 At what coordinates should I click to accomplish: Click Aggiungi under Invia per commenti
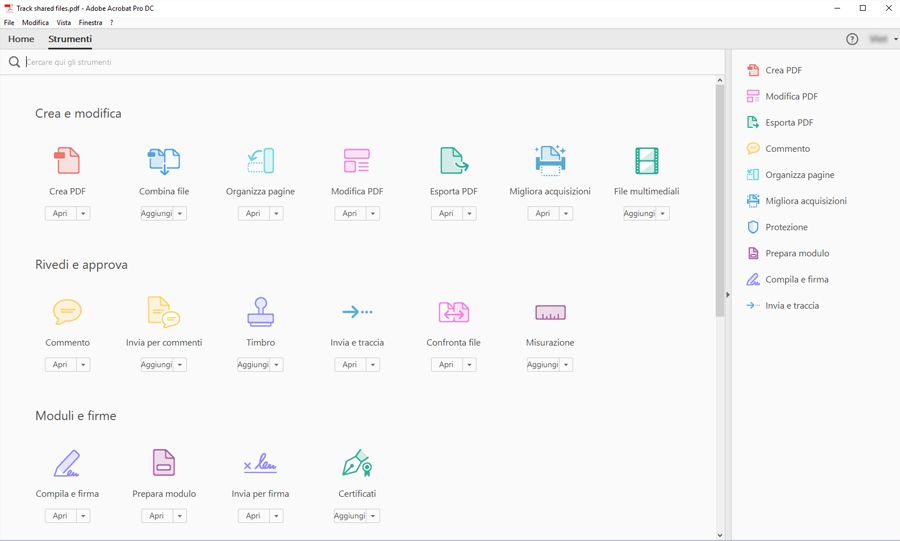pyautogui.click(x=157, y=365)
